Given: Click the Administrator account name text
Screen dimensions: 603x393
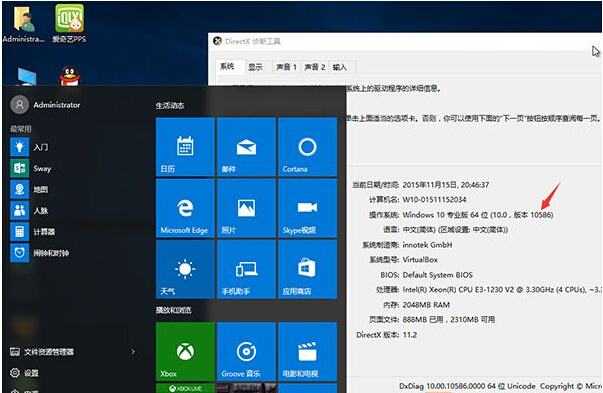Looking at the screenshot, I should click(x=57, y=105).
